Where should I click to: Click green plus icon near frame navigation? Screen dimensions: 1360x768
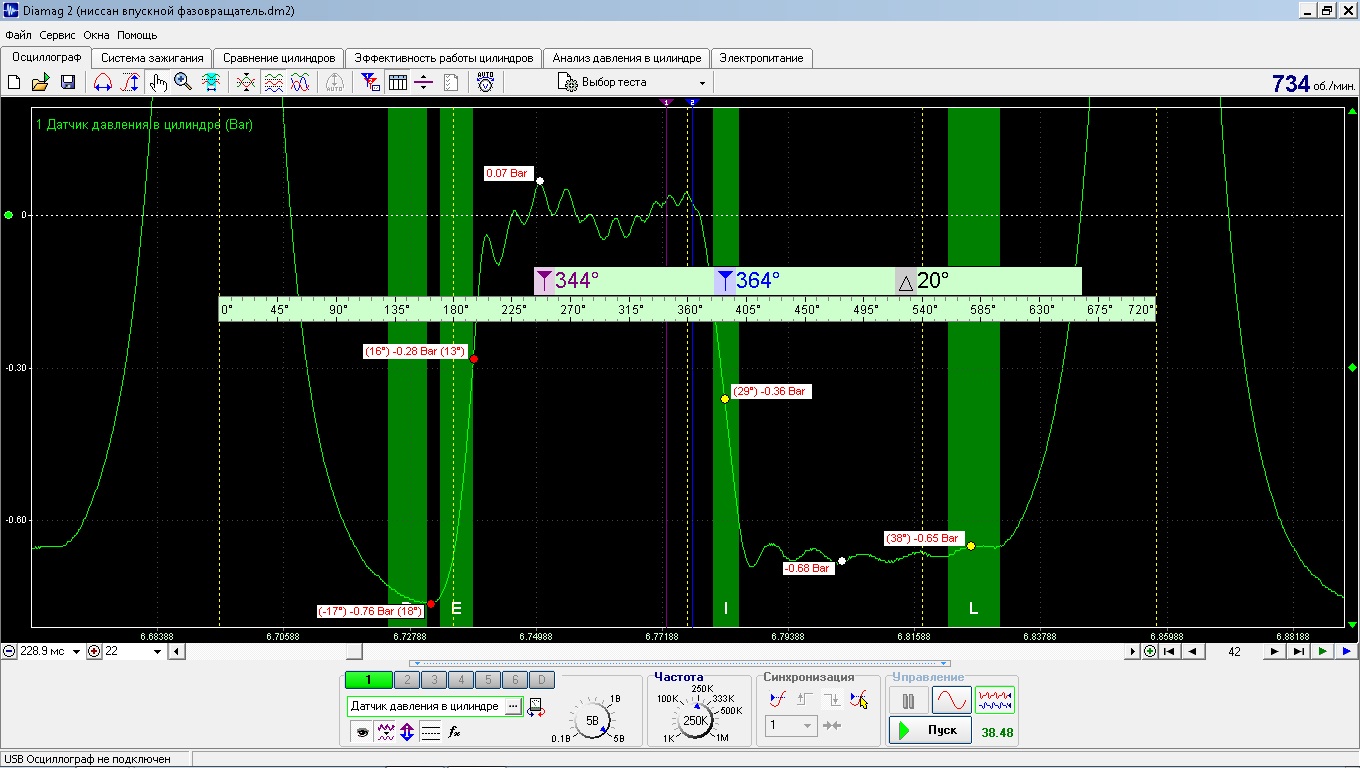coord(1150,651)
